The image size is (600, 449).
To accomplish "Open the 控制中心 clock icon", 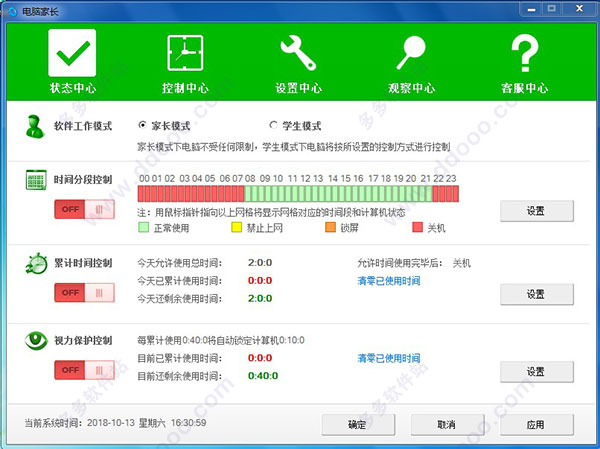I will (184, 52).
